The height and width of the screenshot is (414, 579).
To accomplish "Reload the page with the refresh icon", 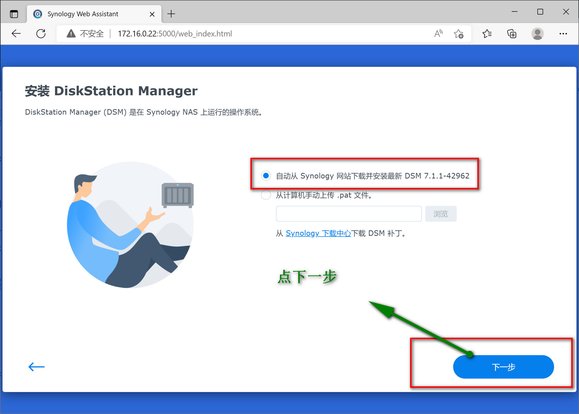I will [x=41, y=34].
